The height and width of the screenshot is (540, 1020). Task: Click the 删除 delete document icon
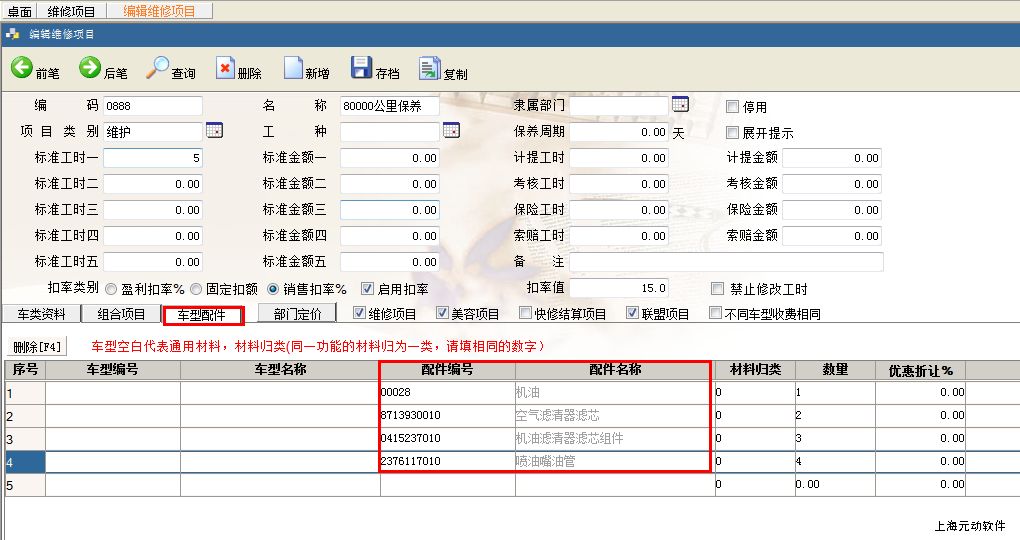(x=225, y=68)
